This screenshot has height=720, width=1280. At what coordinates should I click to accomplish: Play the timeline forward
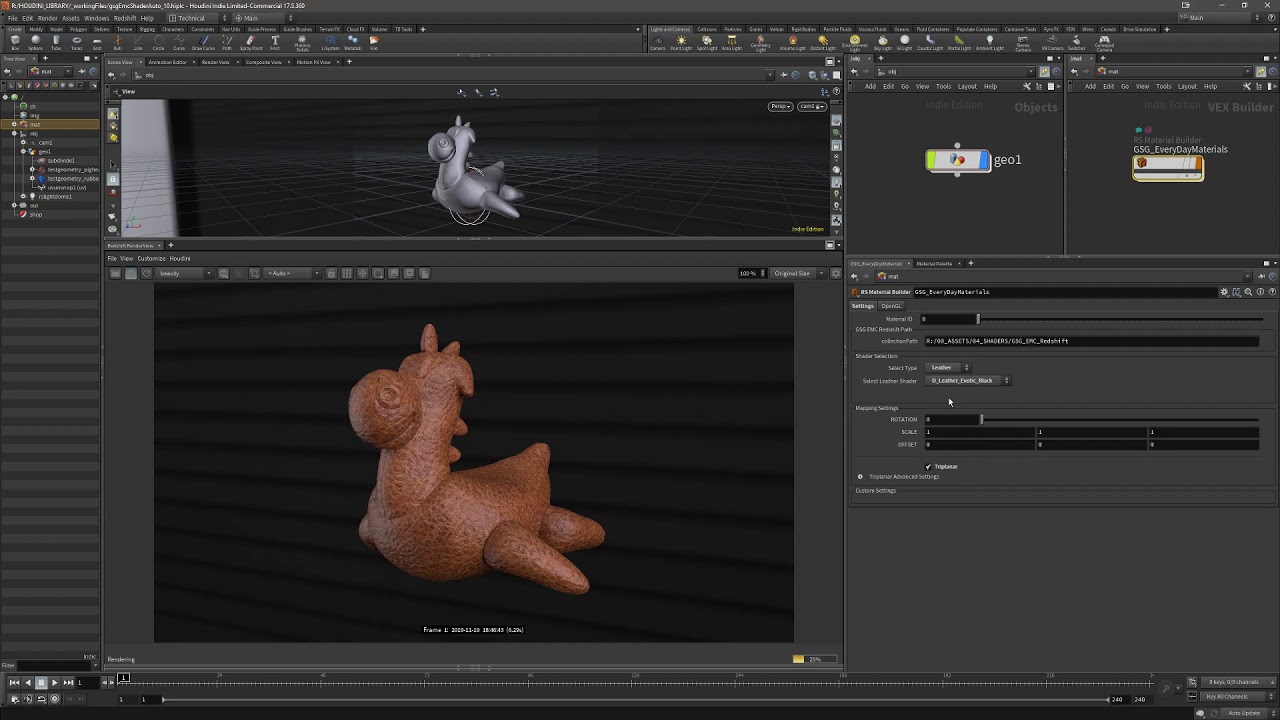coord(54,682)
